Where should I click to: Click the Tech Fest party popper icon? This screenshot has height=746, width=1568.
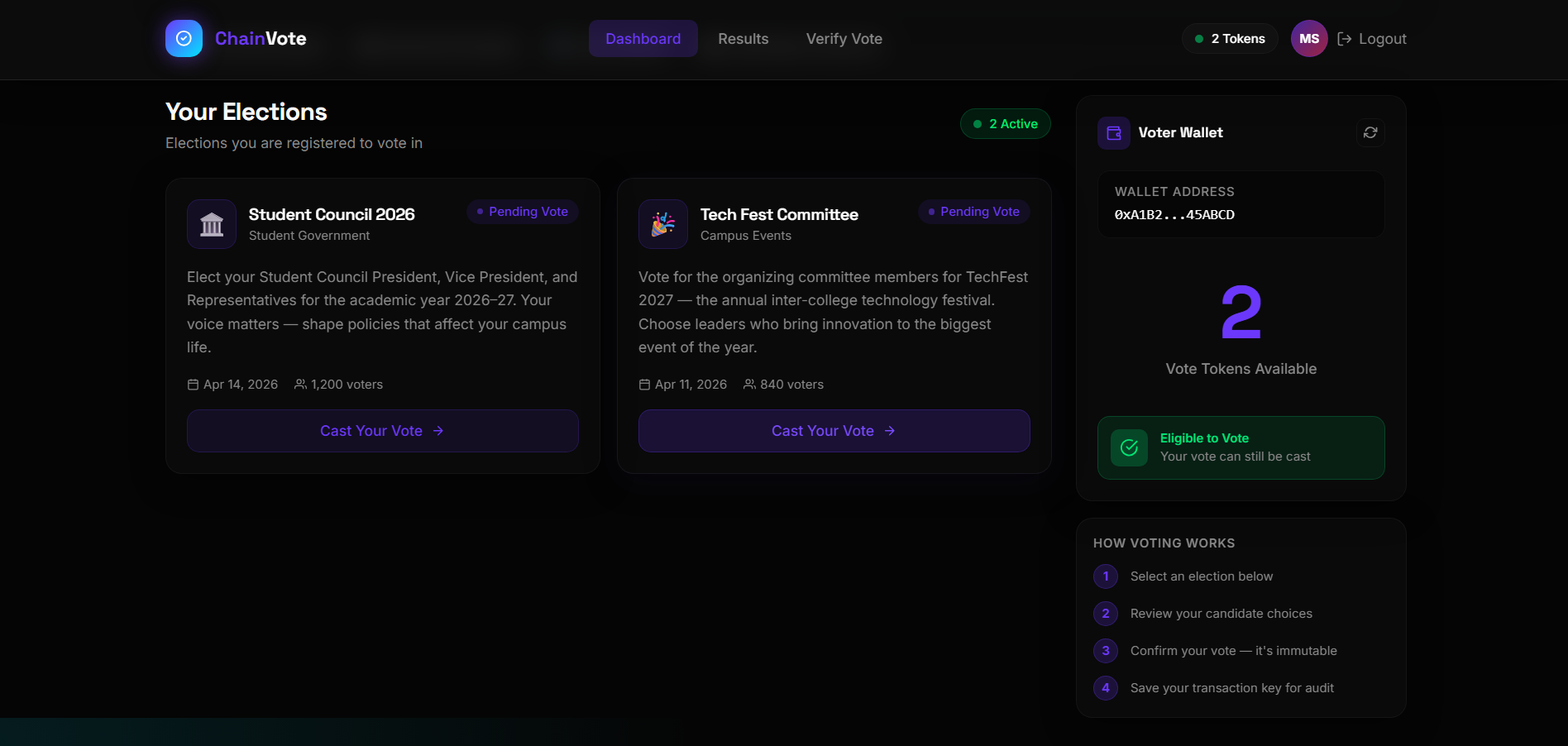tap(663, 224)
